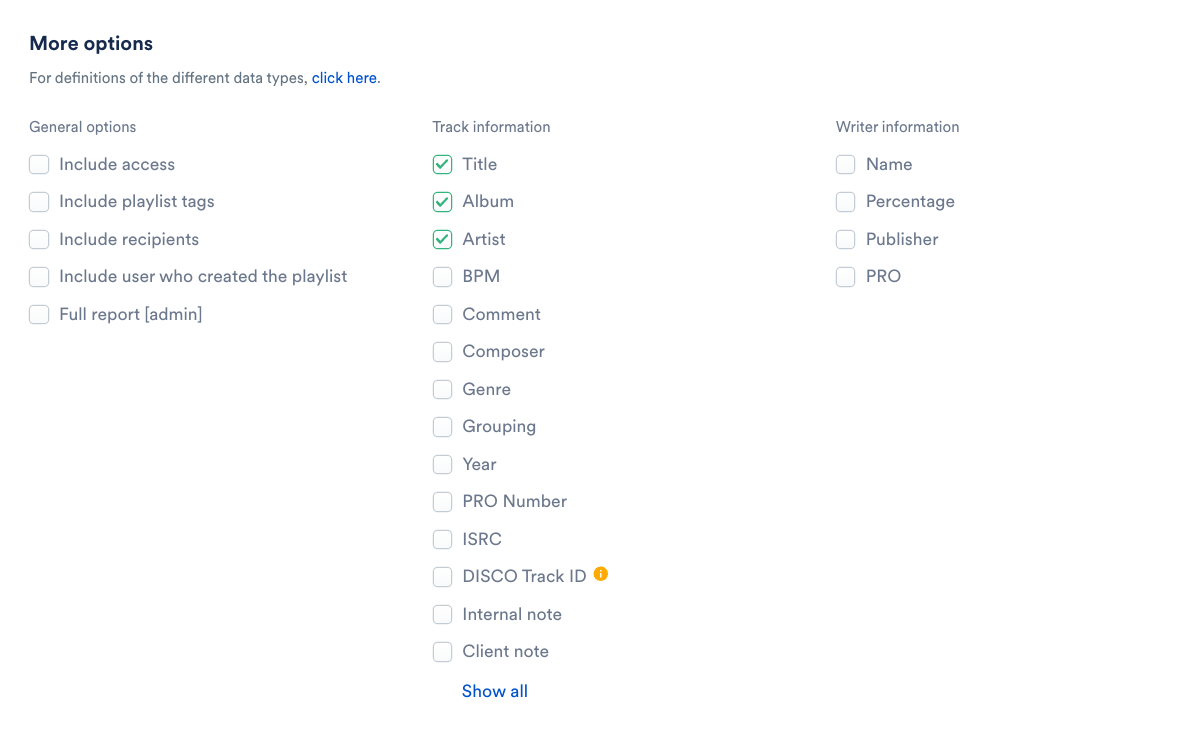
Task: Uncheck the Title checkbox
Action: pos(442,164)
